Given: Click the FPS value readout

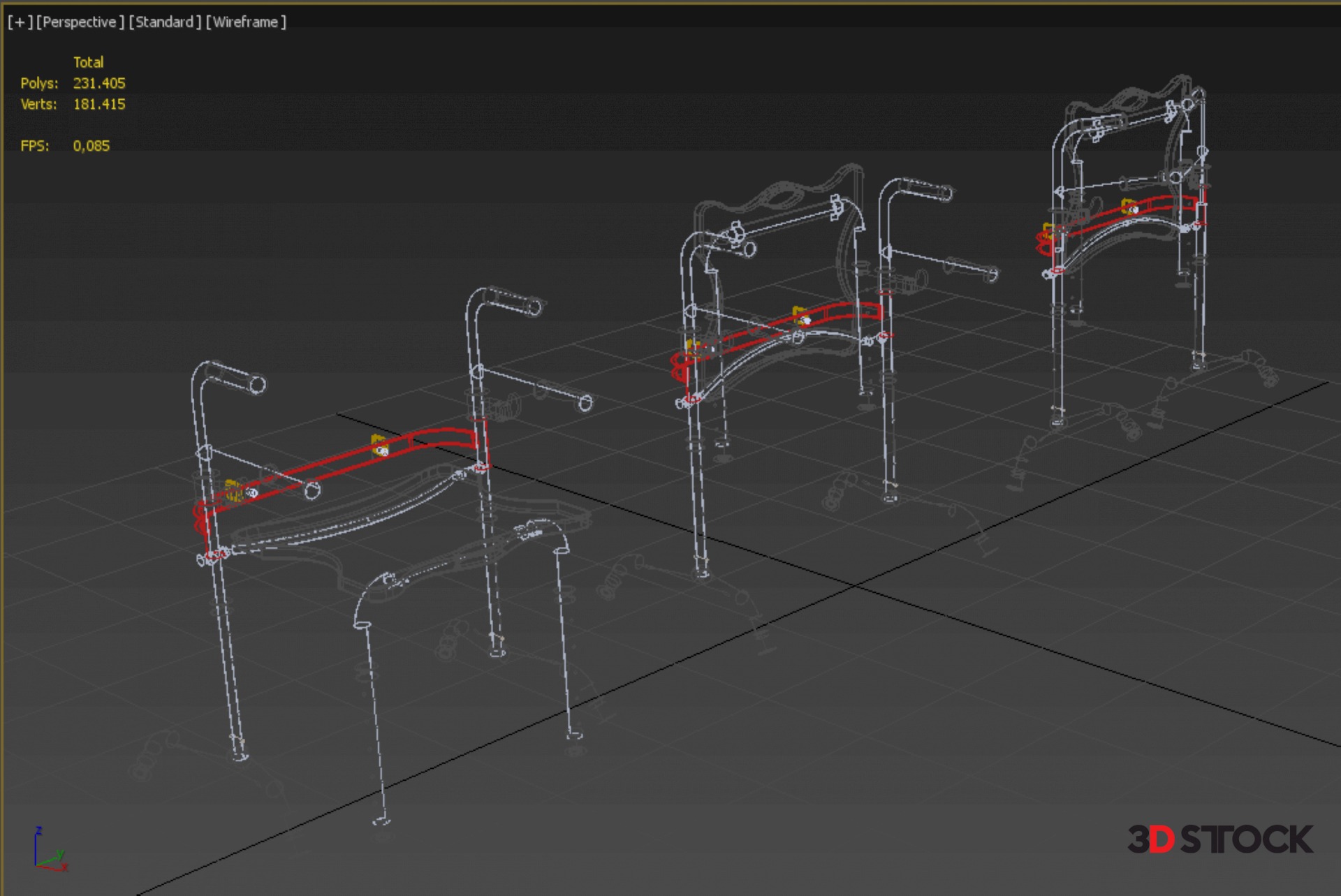Looking at the screenshot, I should (91, 146).
